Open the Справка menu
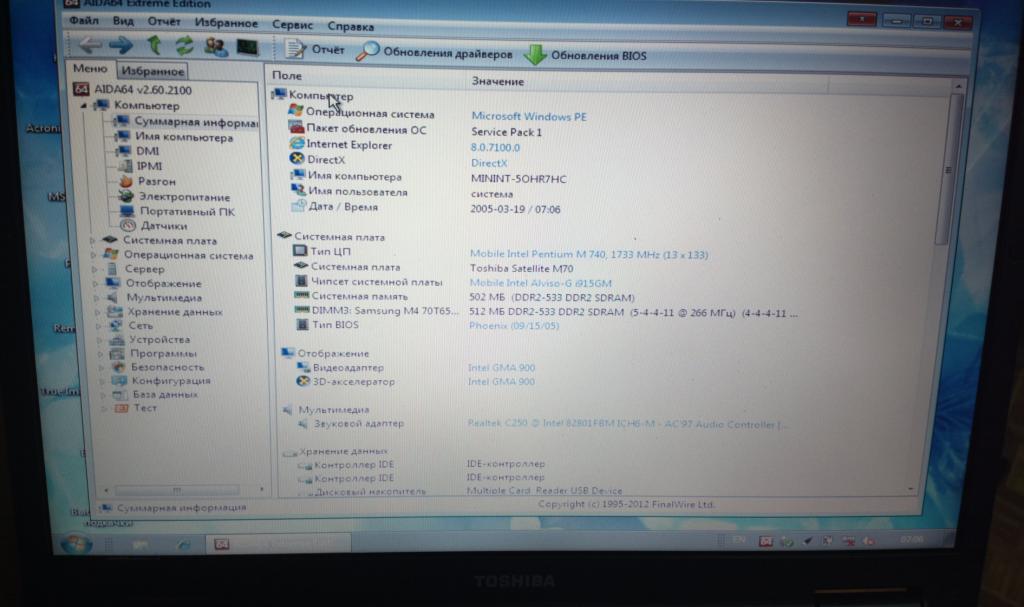Viewport: 1024px width, 607px height. (x=351, y=26)
